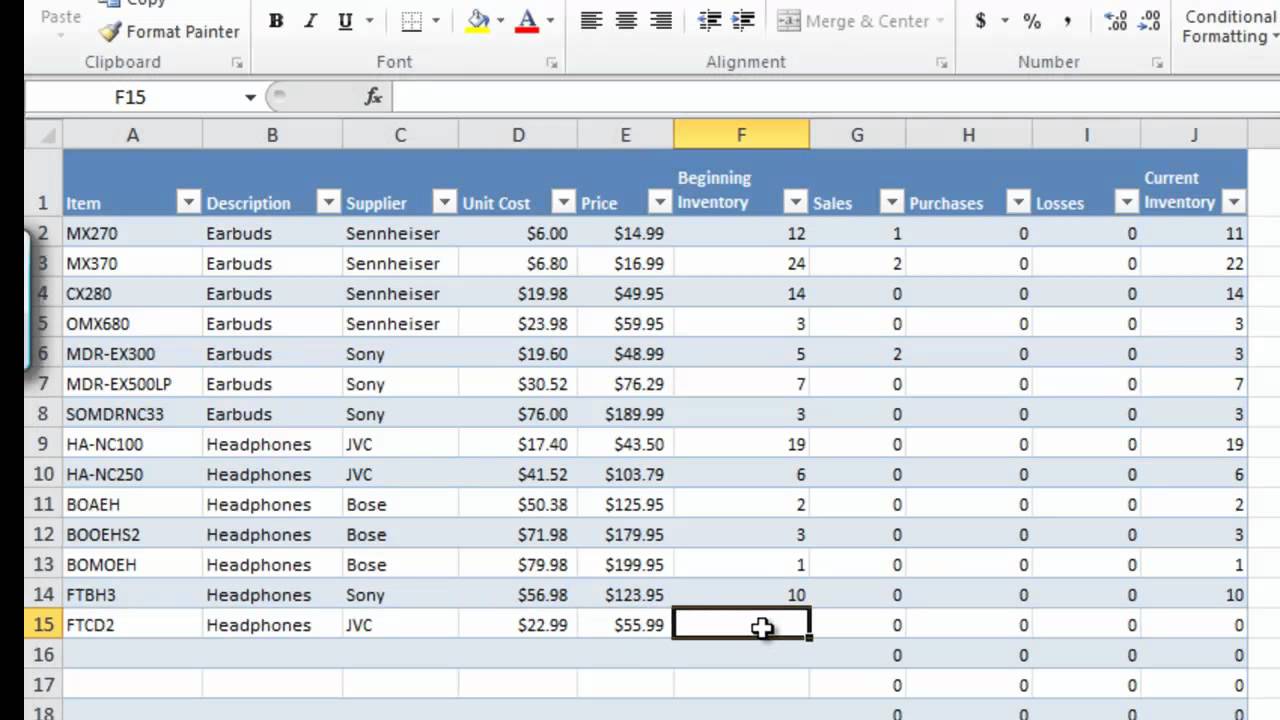Apply the Fill Color to selected cell
Screen dimensions: 1280x720
tap(475, 21)
